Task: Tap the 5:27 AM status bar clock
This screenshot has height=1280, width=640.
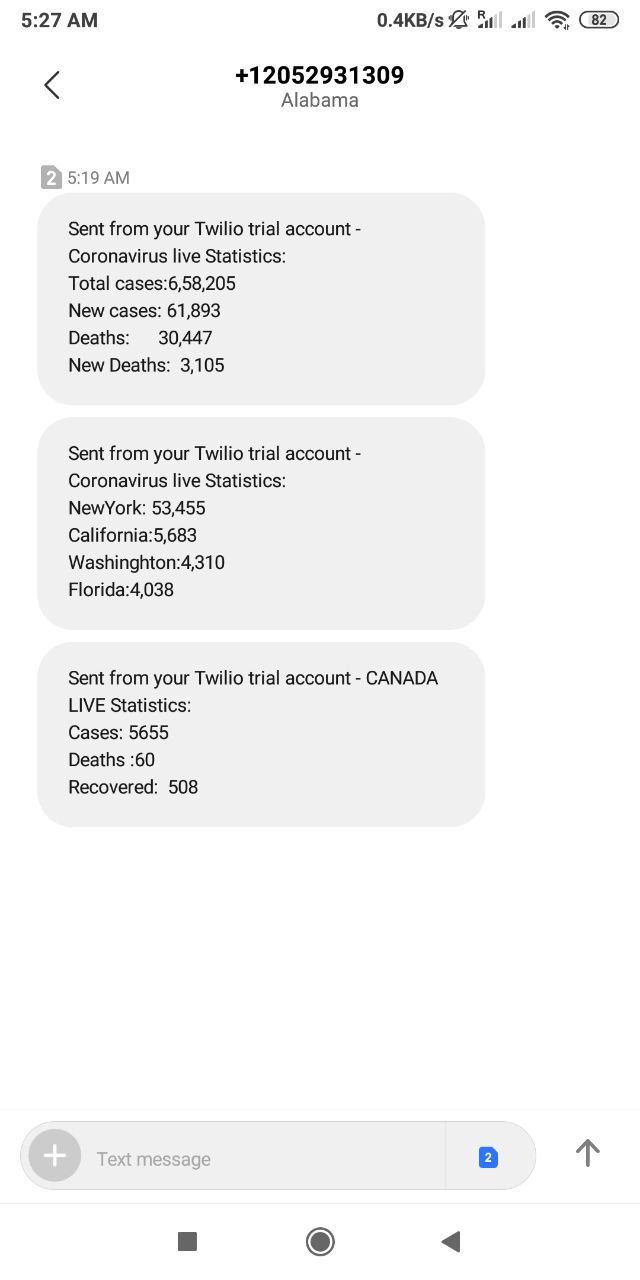Action: (59, 20)
